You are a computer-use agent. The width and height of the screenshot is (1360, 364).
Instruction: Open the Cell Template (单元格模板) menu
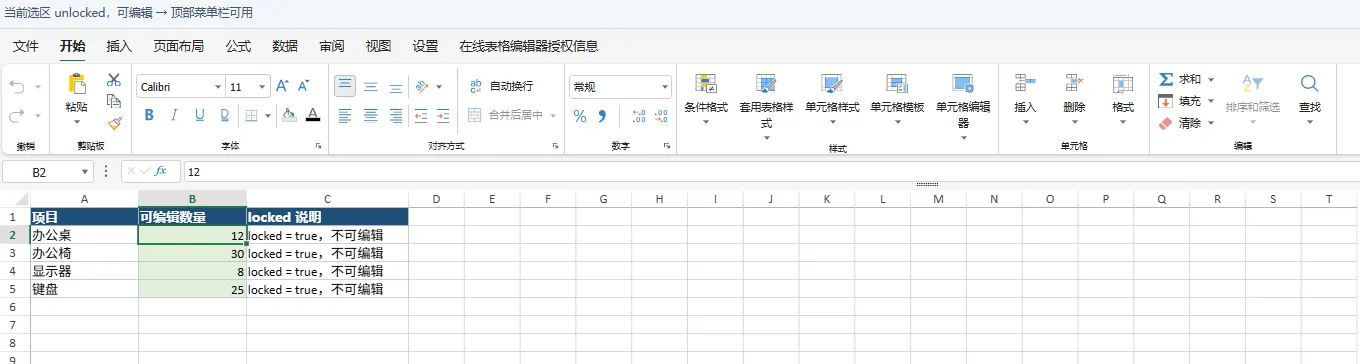tap(897, 99)
